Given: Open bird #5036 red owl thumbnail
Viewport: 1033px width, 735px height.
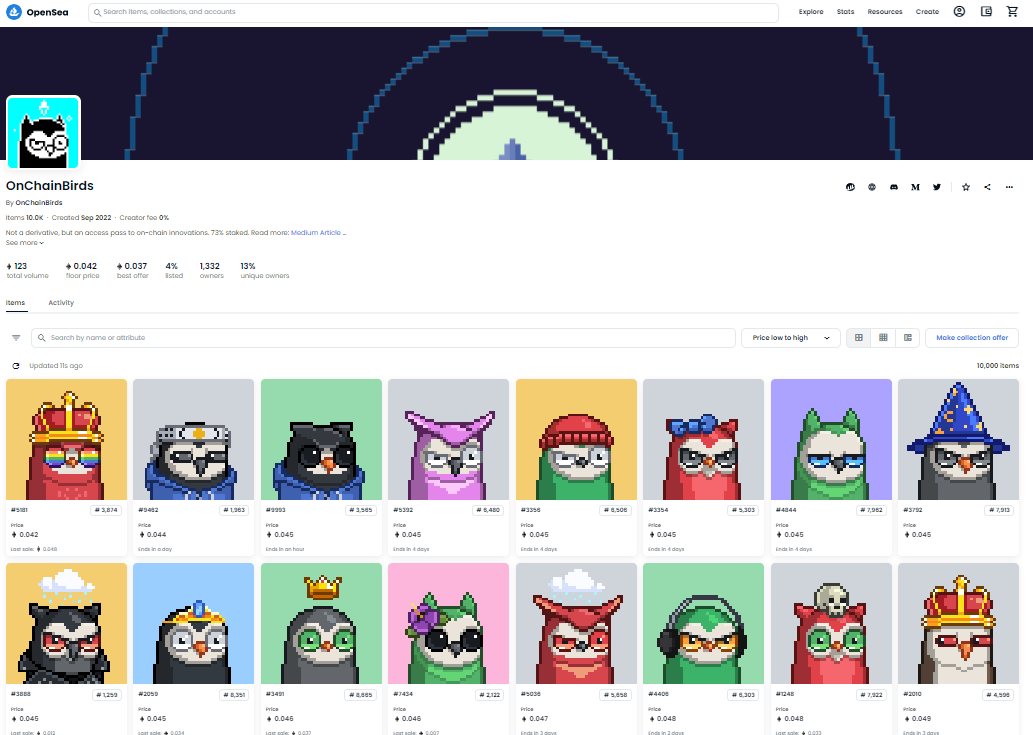Looking at the screenshot, I should pyautogui.click(x=576, y=624).
